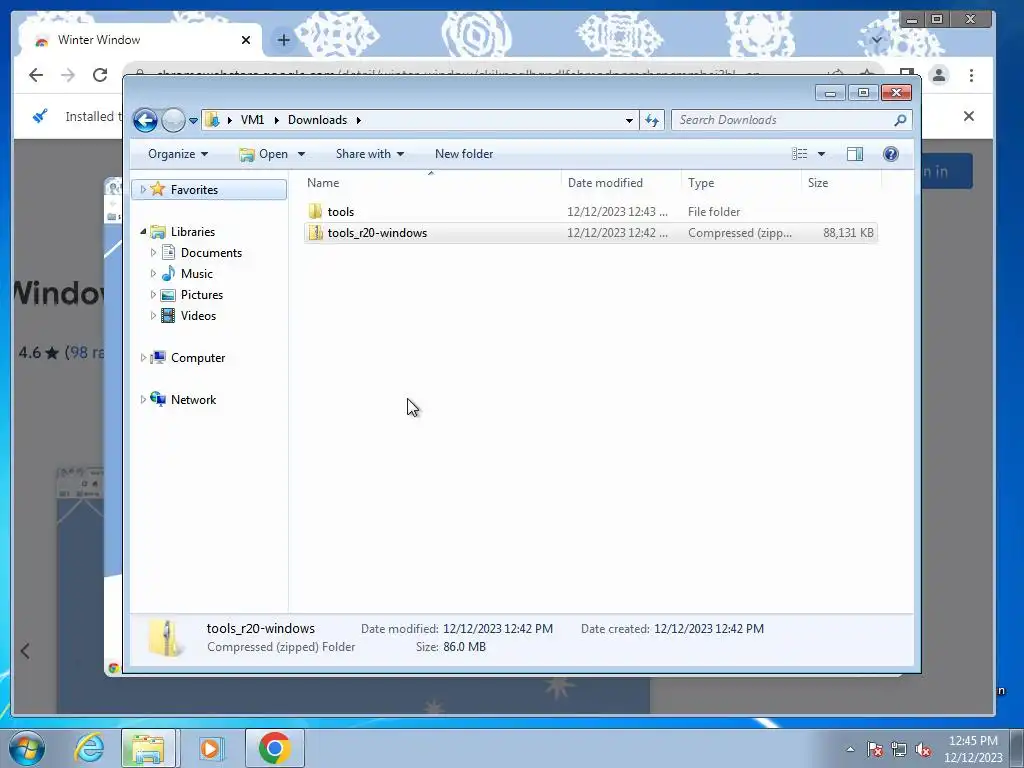
Task: Expand the Documents library node
Action: (x=153, y=253)
